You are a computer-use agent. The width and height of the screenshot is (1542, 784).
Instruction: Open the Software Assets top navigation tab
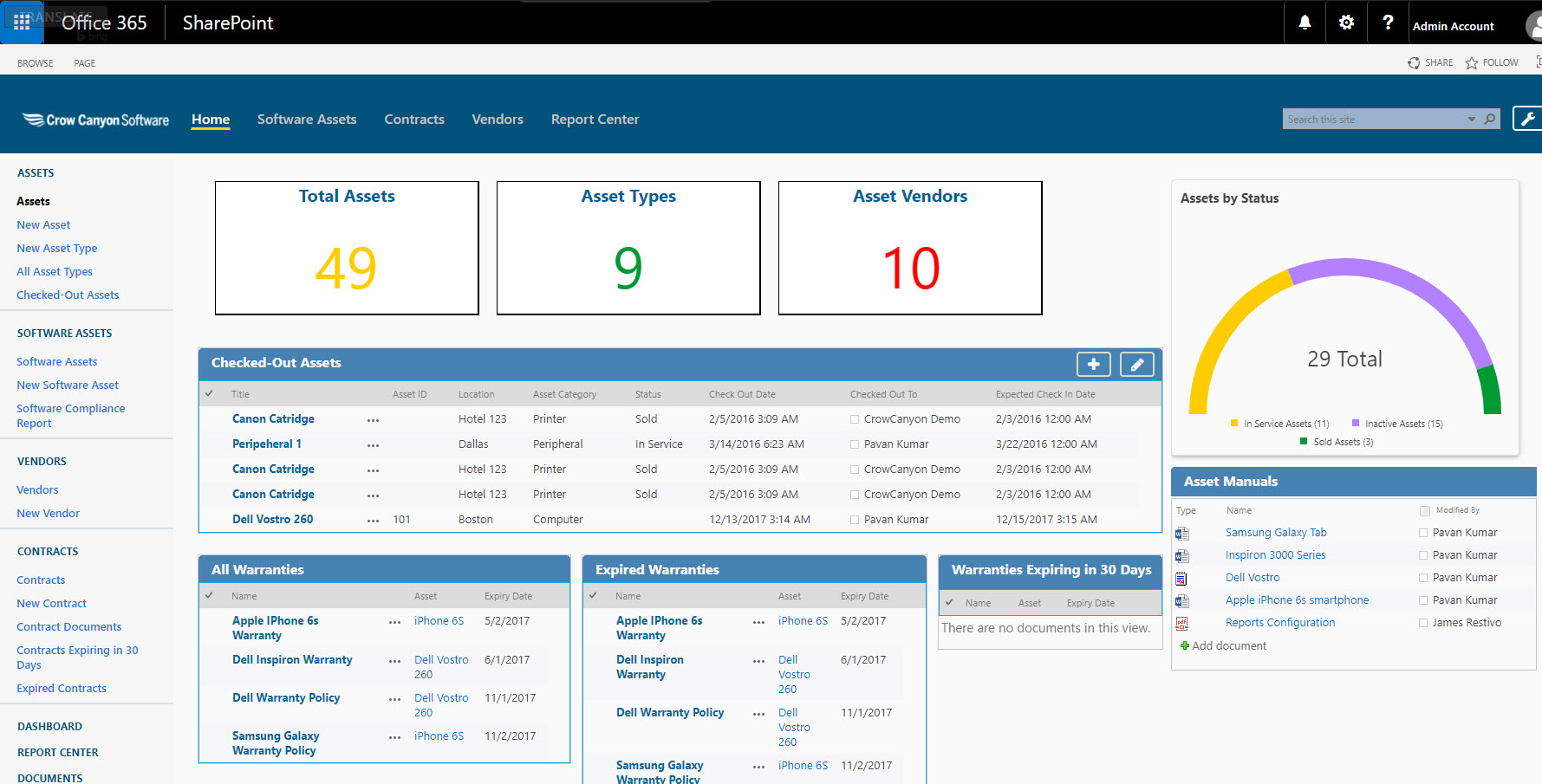tap(307, 120)
